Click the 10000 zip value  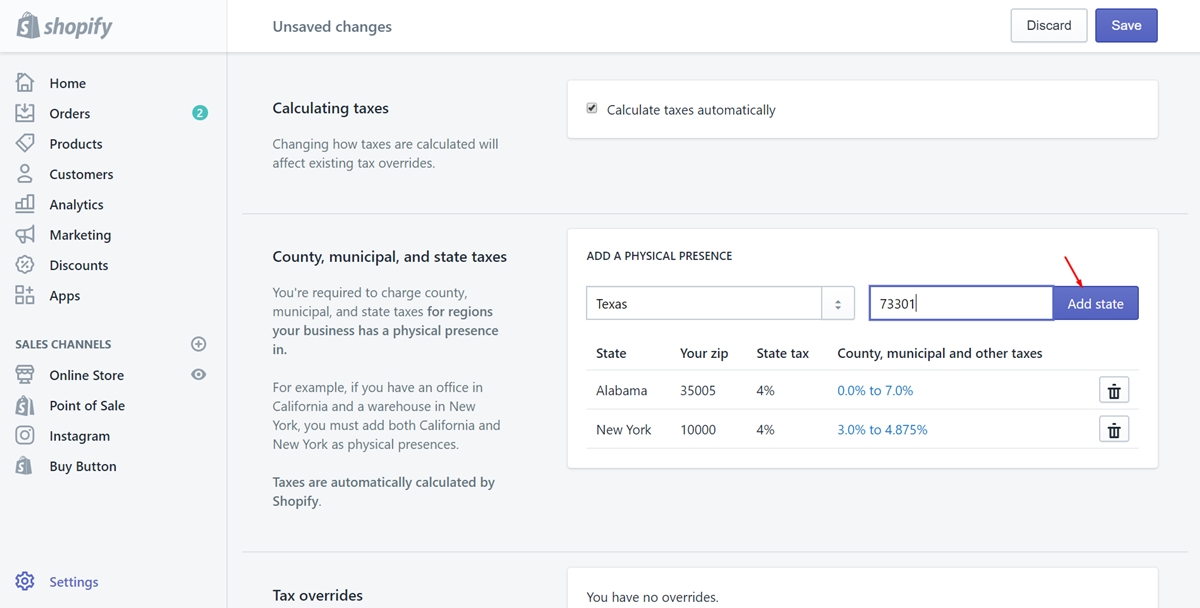click(x=698, y=430)
